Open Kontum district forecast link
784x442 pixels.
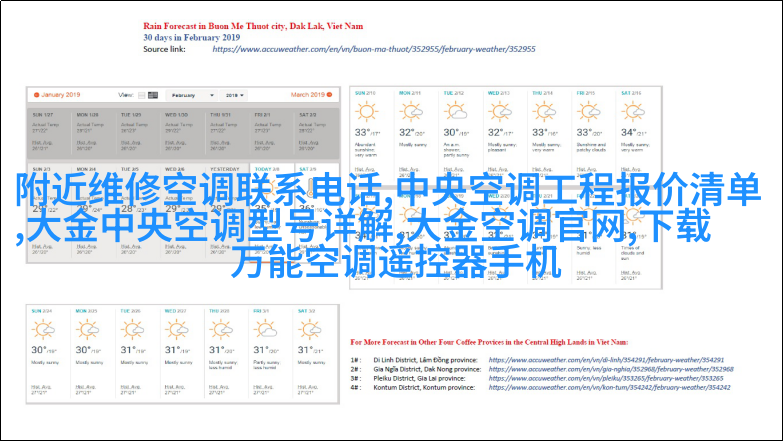coord(609,388)
